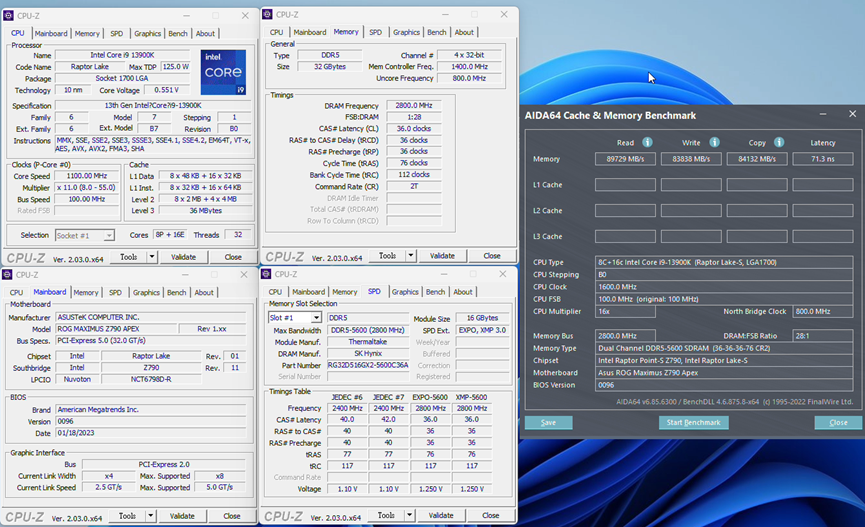Image resolution: width=865 pixels, height=527 pixels.
Task: Click the Save button in AIDA64
Action: coord(548,423)
